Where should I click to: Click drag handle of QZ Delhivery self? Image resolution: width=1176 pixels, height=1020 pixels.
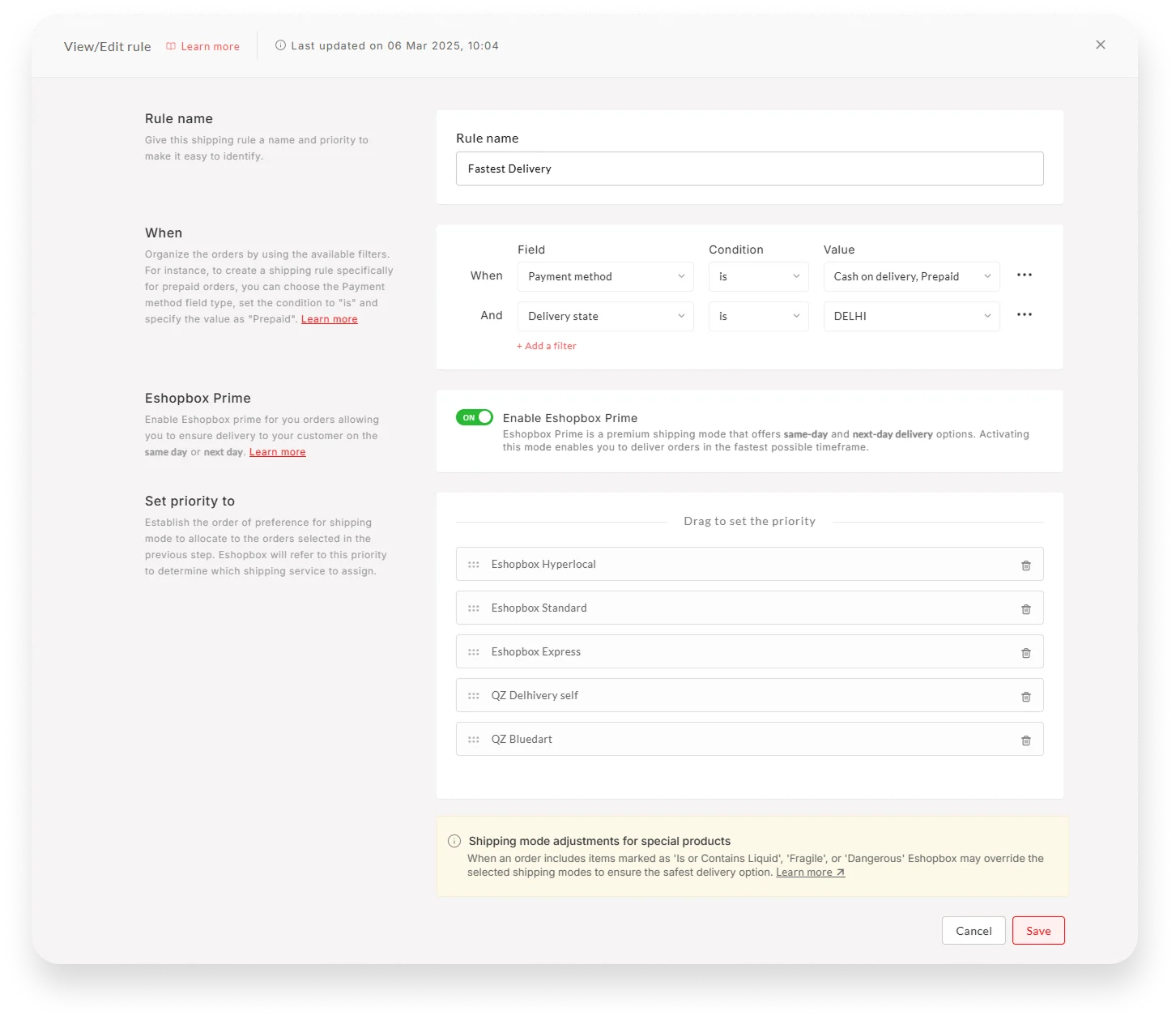click(x=474, y=696)
